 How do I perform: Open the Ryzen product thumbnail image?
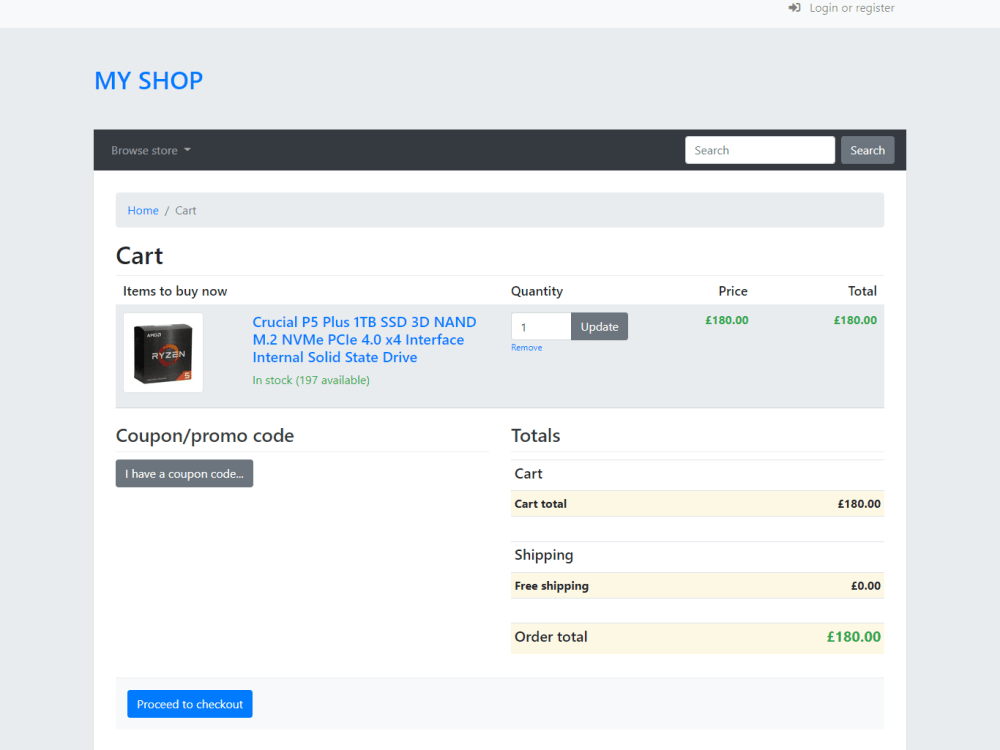tap(163, 352)
